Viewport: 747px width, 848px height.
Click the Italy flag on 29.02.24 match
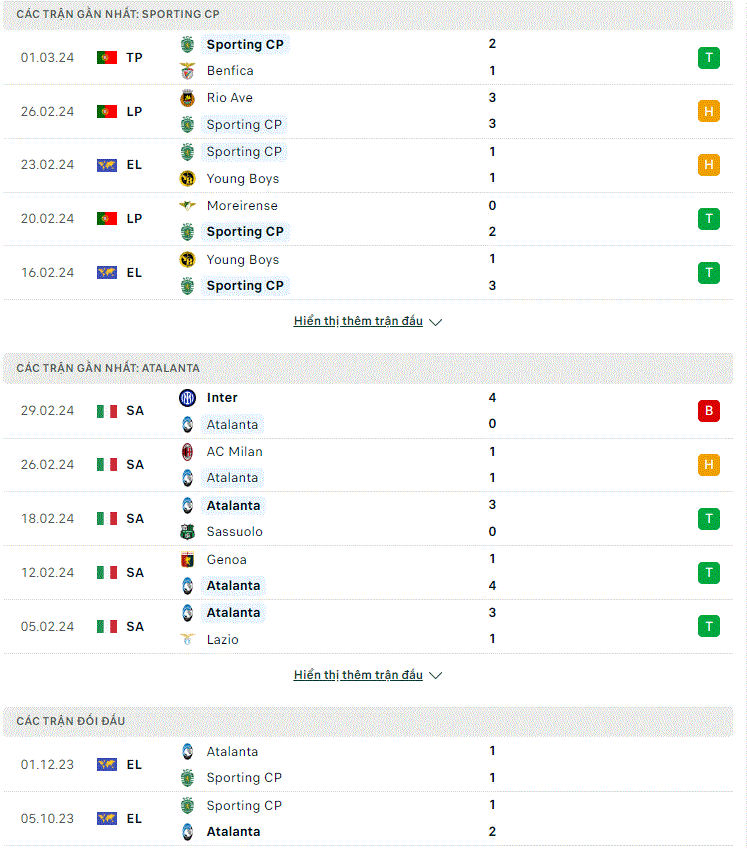(107, 411)
